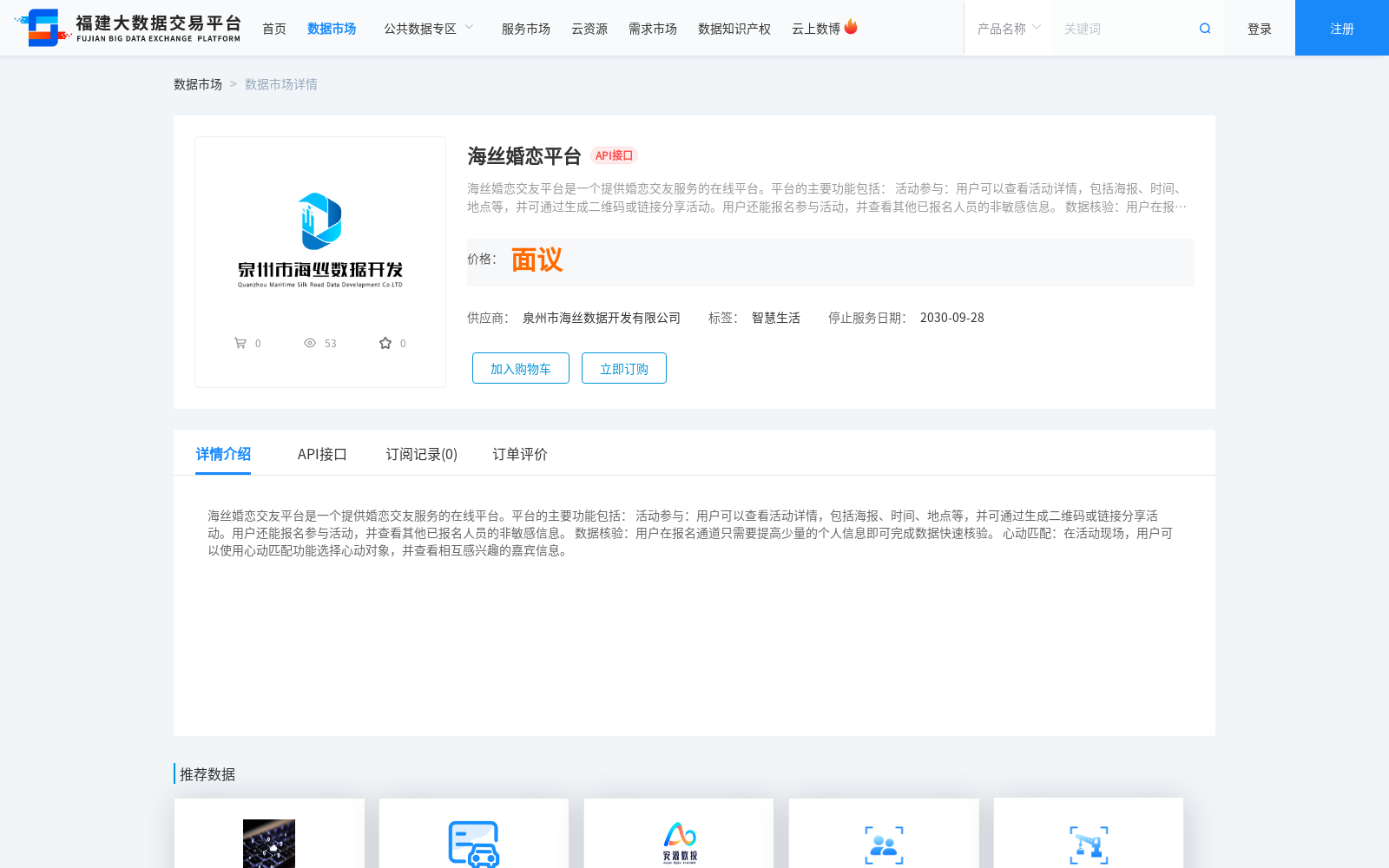Viewport: 1389px width, 868px height.
Task: Click the 2030-09-28 stop service date
Action: click(x=952, y=318)
